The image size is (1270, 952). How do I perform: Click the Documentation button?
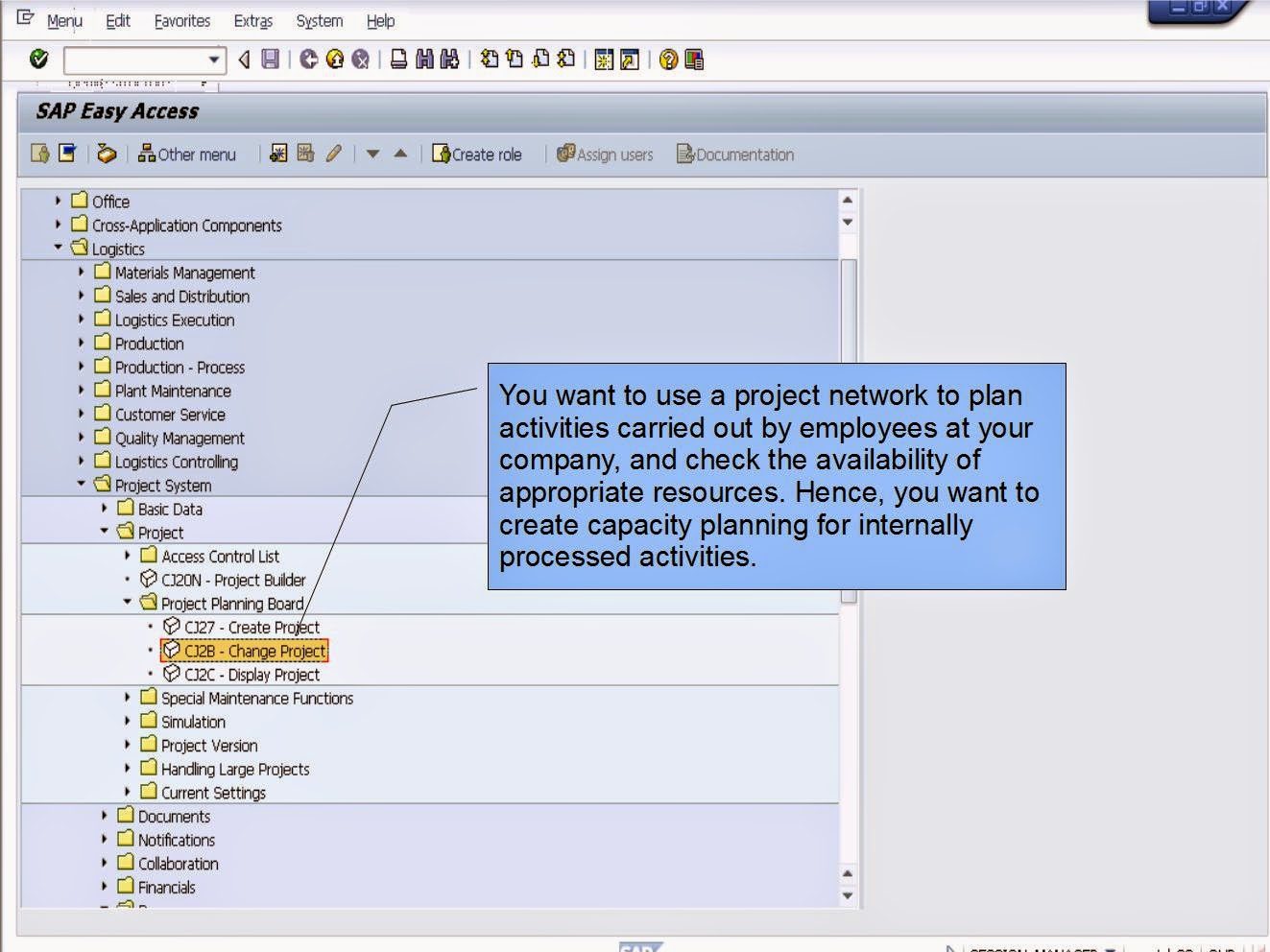(734, 154)
